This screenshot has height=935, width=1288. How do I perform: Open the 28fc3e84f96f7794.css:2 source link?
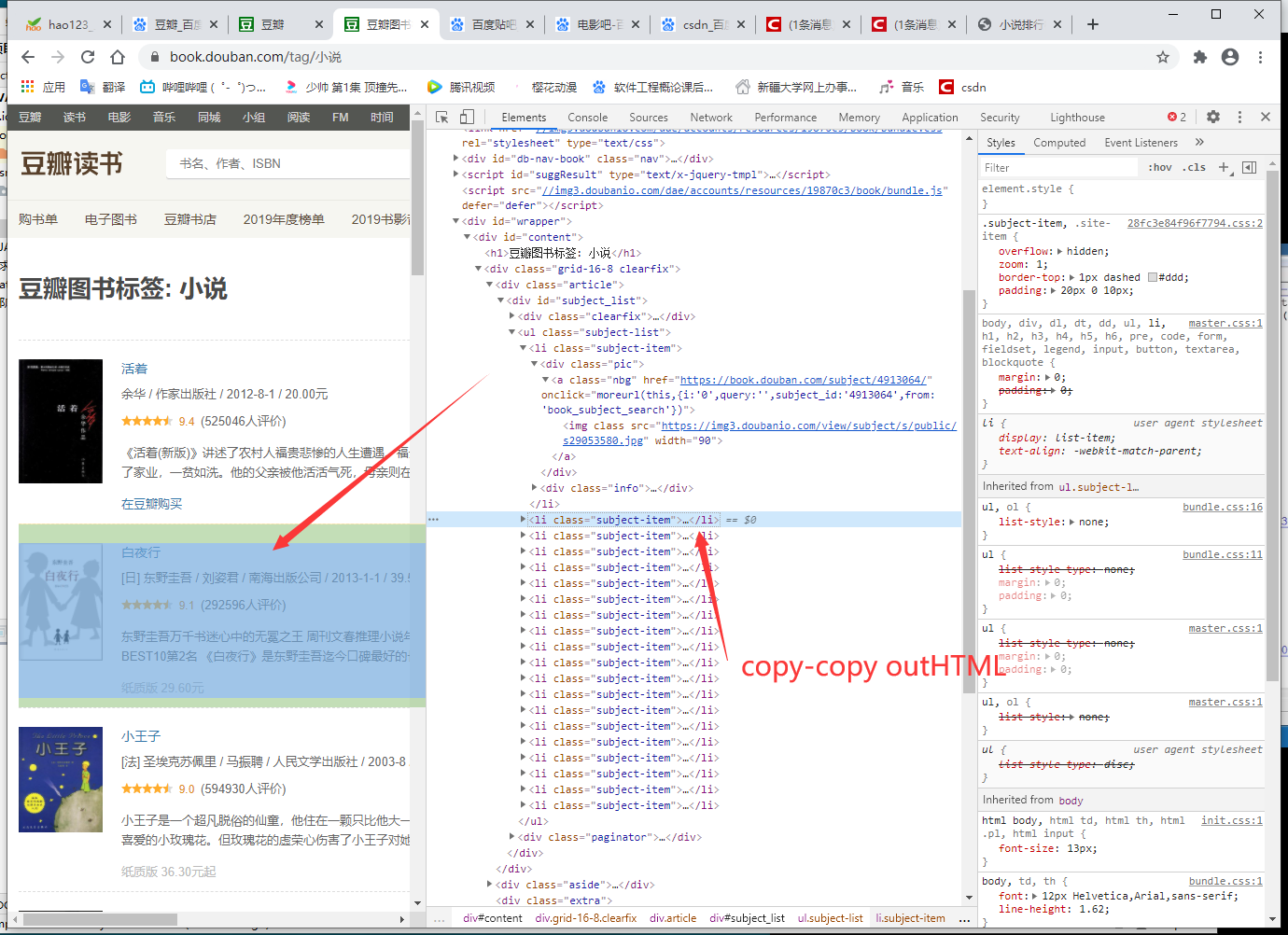(1195, 223)
